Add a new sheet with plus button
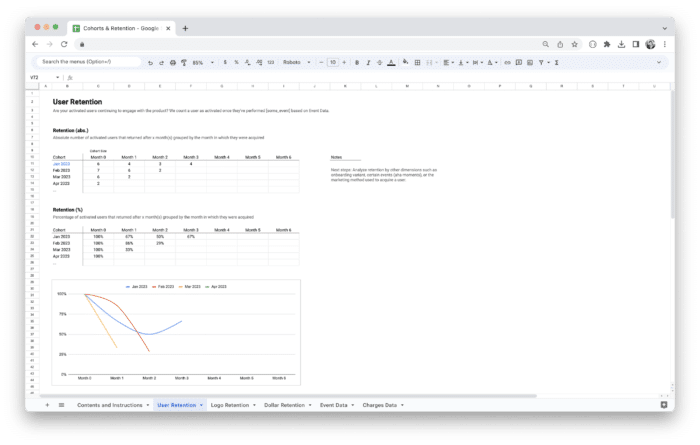This screenshot has width=700, height=445. pyautogui.click(x=47, y=405)
